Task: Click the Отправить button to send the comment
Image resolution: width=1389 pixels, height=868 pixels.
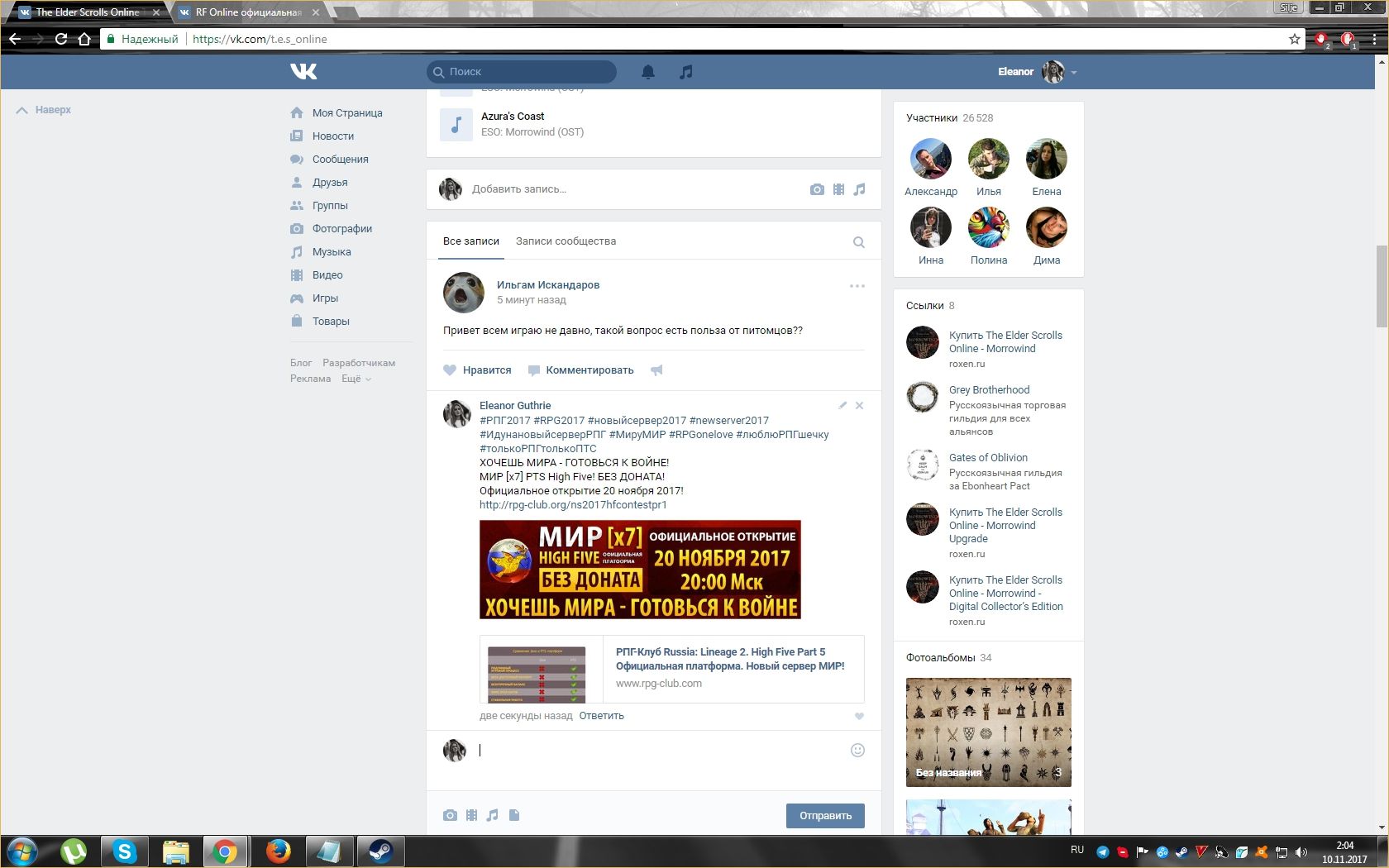Action: coord(825,816)
